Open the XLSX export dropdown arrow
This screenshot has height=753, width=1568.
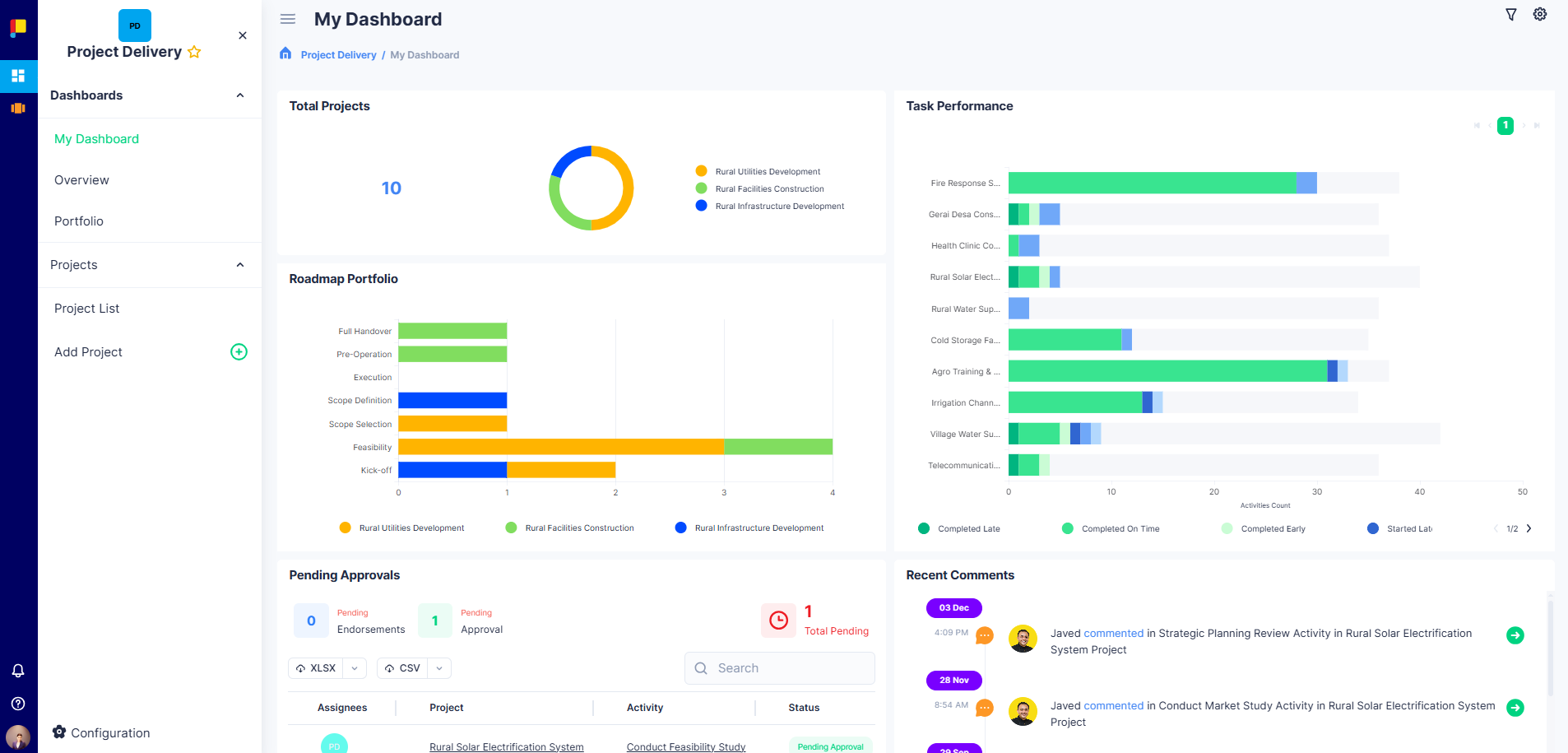pyautogui.click(x=355, y=668)
